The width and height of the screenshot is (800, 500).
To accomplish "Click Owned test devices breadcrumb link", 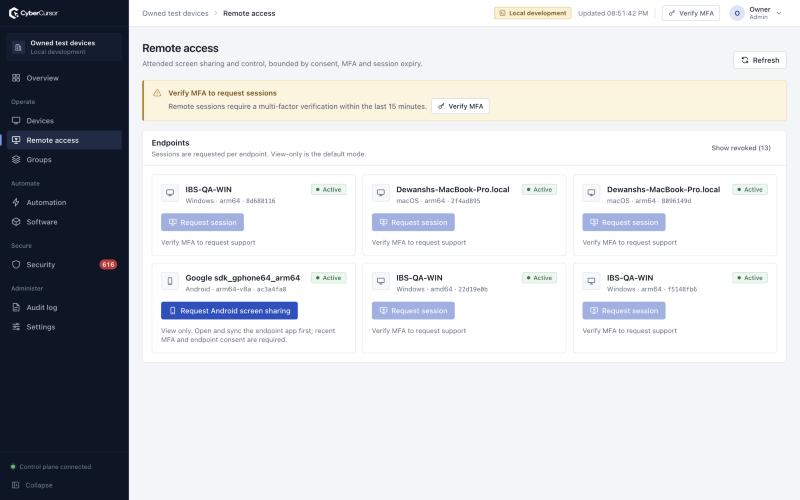I will 176,13.
